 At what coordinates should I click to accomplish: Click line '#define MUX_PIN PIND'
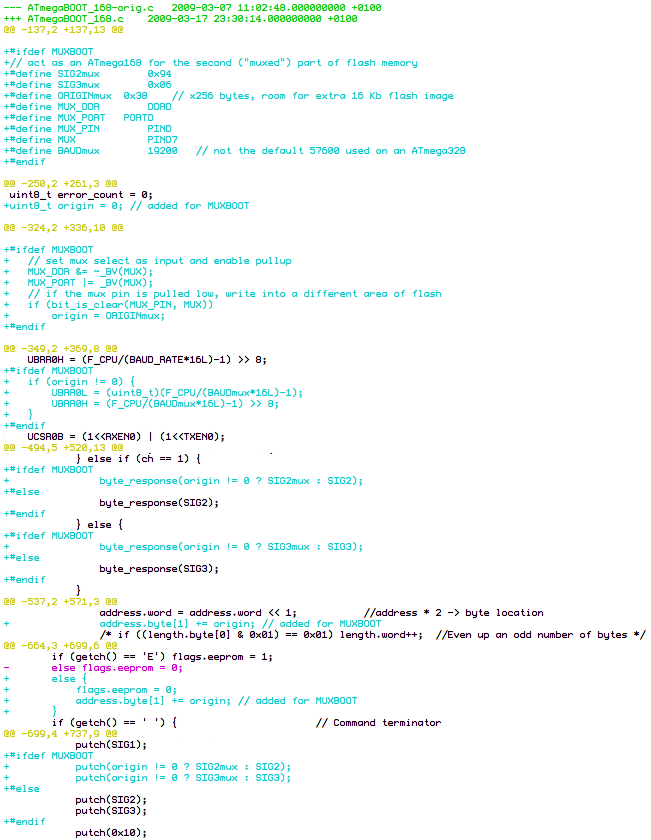(x=87, y=129)
